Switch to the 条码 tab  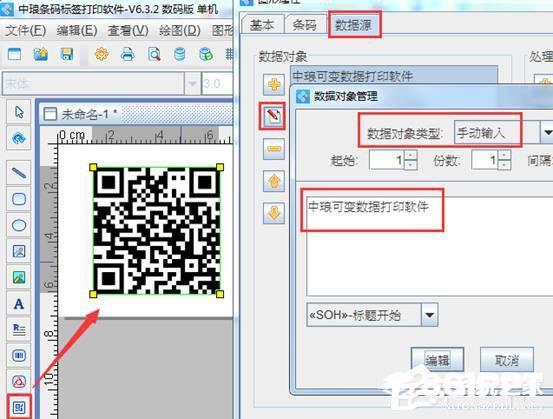click(305, 25)
